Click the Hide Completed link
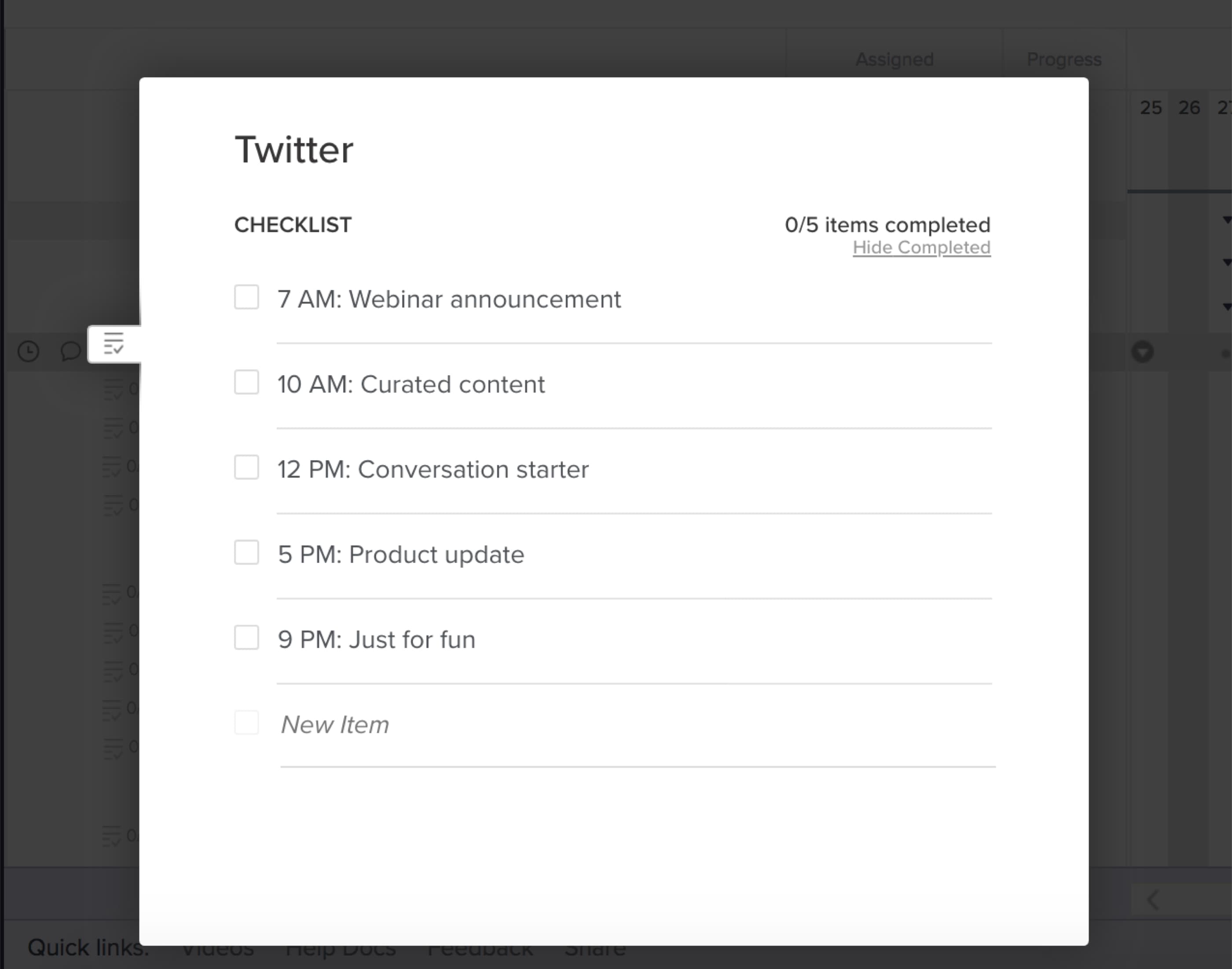1232x969 pixels. [x=921, y=247]
